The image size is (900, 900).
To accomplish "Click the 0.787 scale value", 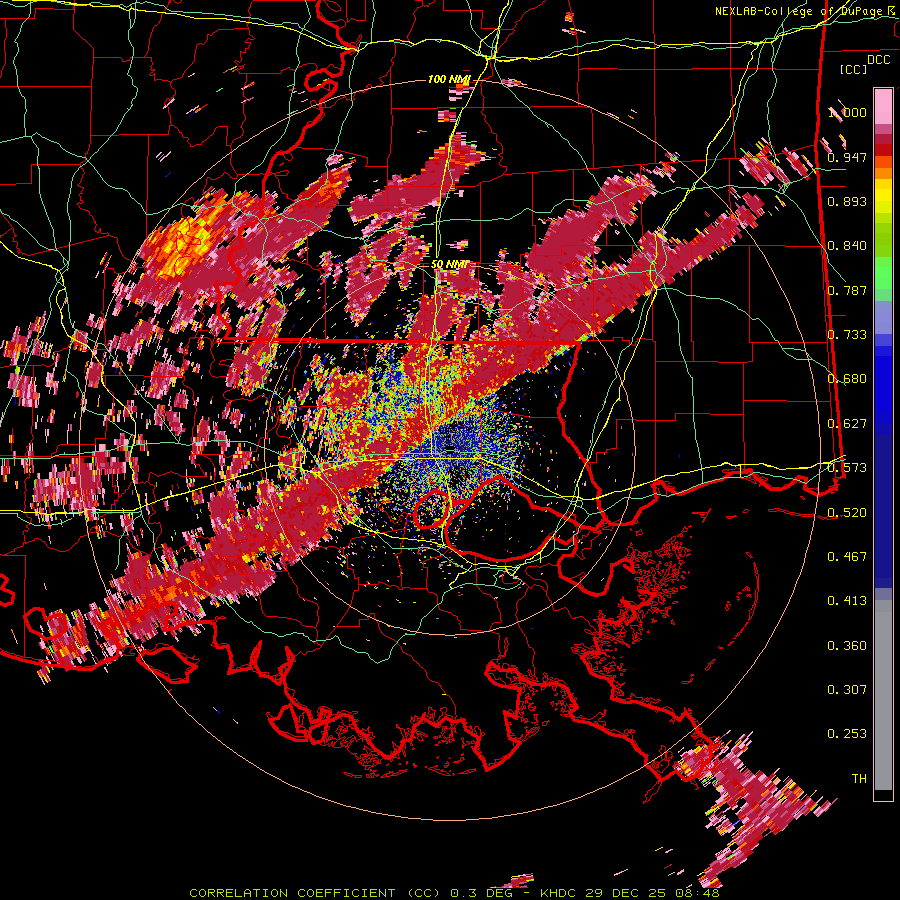I will click(x=847, y=290).
